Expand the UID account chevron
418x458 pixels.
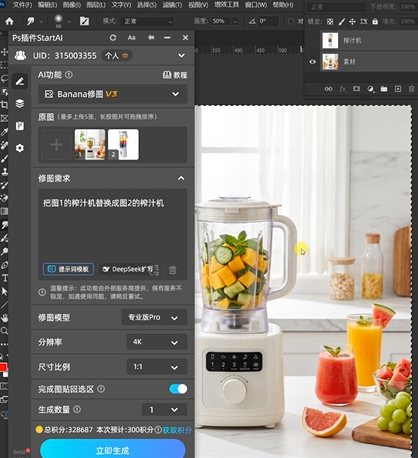tap(181, 55)
